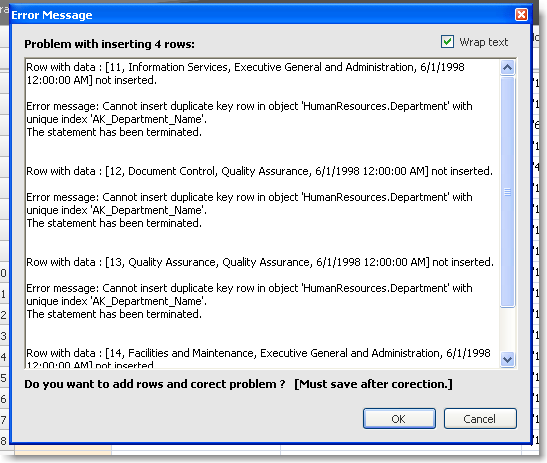Click the scrollbar down arrow
The width and height of the screenshot is (547, 463).
click(x=508, y=359)
